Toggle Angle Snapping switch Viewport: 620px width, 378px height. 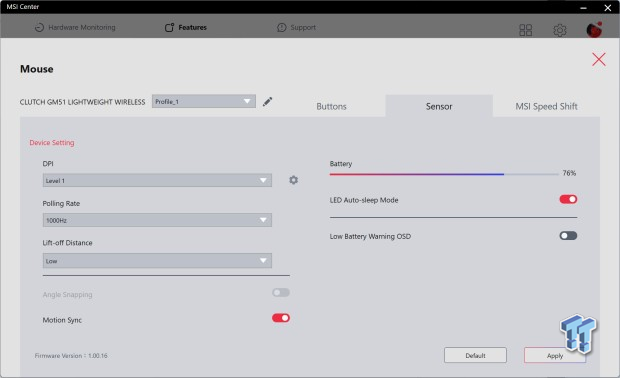click(281, 293)
